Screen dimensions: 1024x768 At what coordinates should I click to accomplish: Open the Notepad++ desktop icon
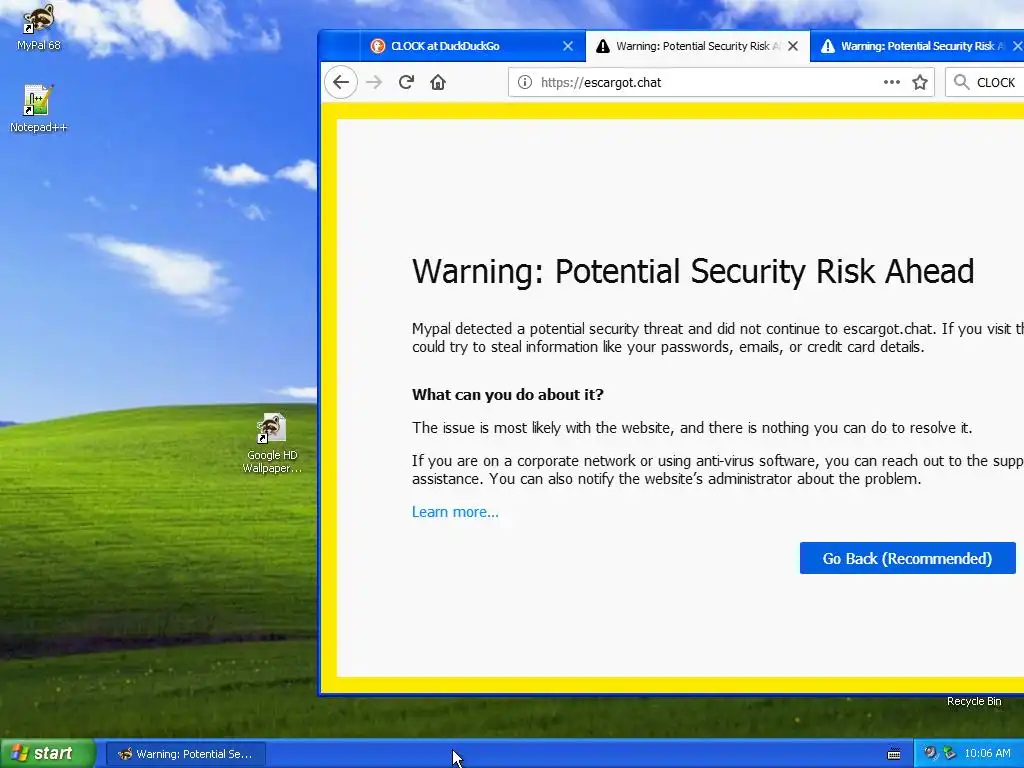(x=38, y=108)
